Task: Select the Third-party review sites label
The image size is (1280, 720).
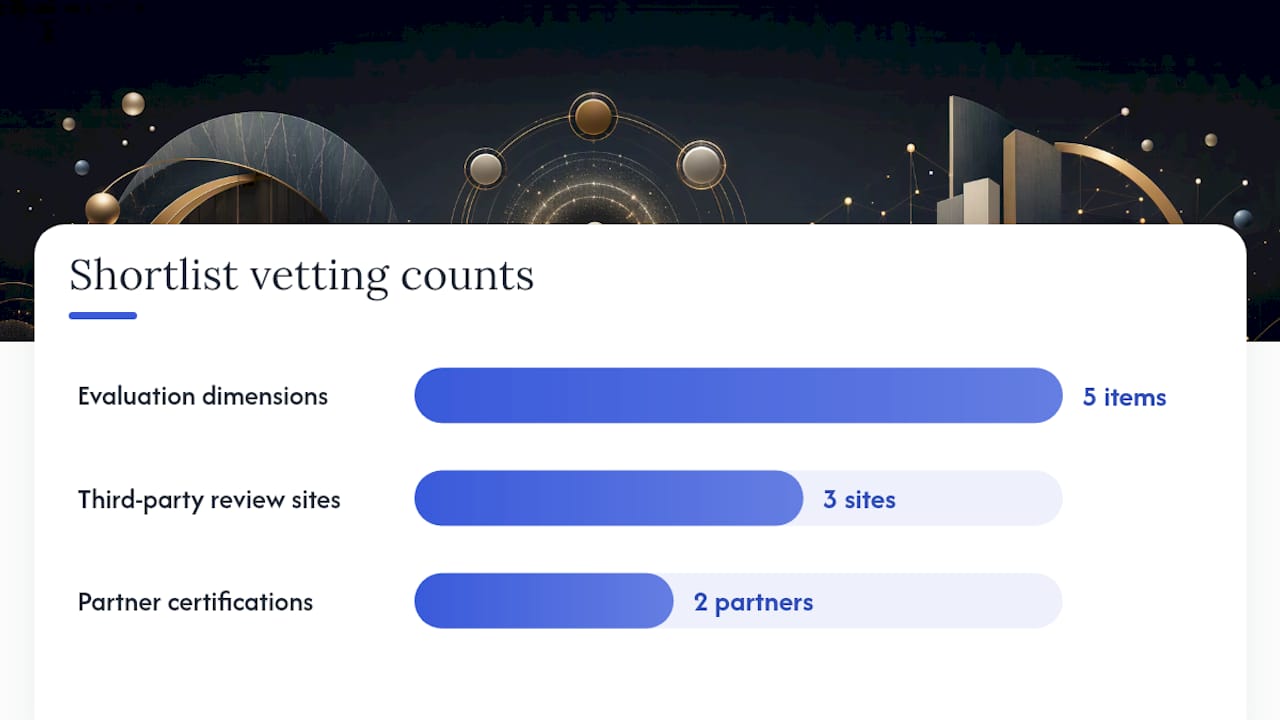Action: click(209, 500)
